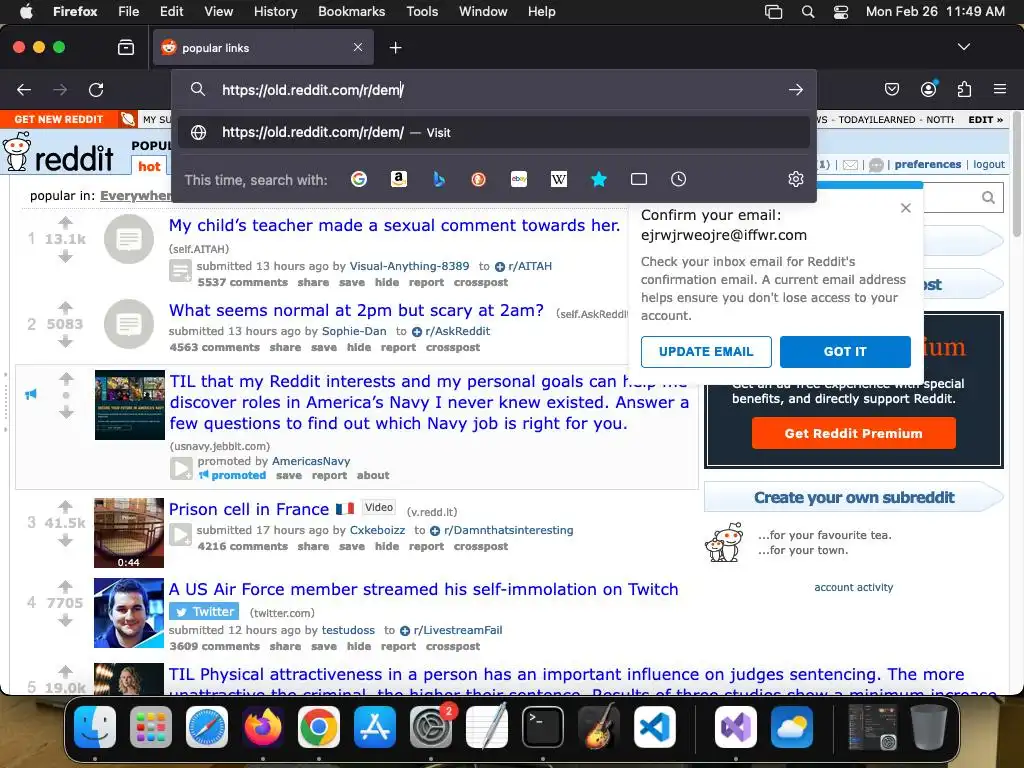Image resolution: width=1024 pixels, height=768 pixels.
Task: Expand text preview of 'My child's teacher' post
Action: pyautogui.click(x=181, y=270)
